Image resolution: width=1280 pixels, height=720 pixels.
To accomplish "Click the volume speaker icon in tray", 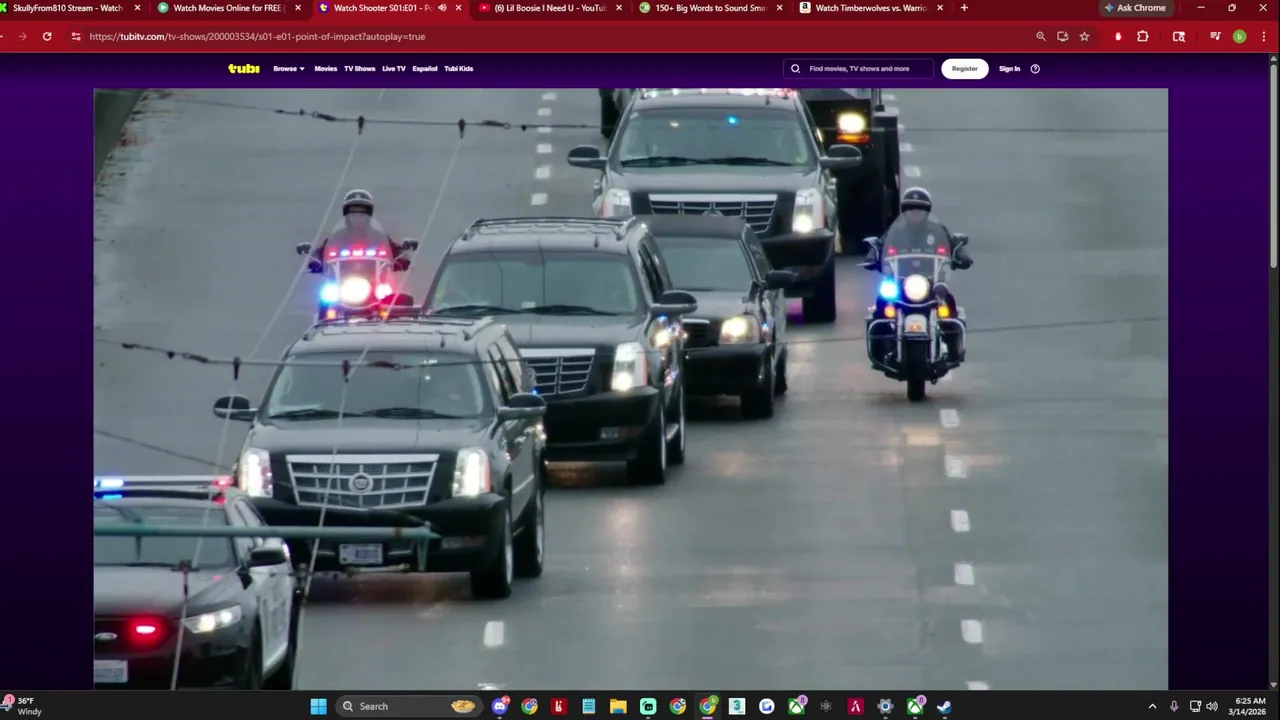I will 1212,706.
